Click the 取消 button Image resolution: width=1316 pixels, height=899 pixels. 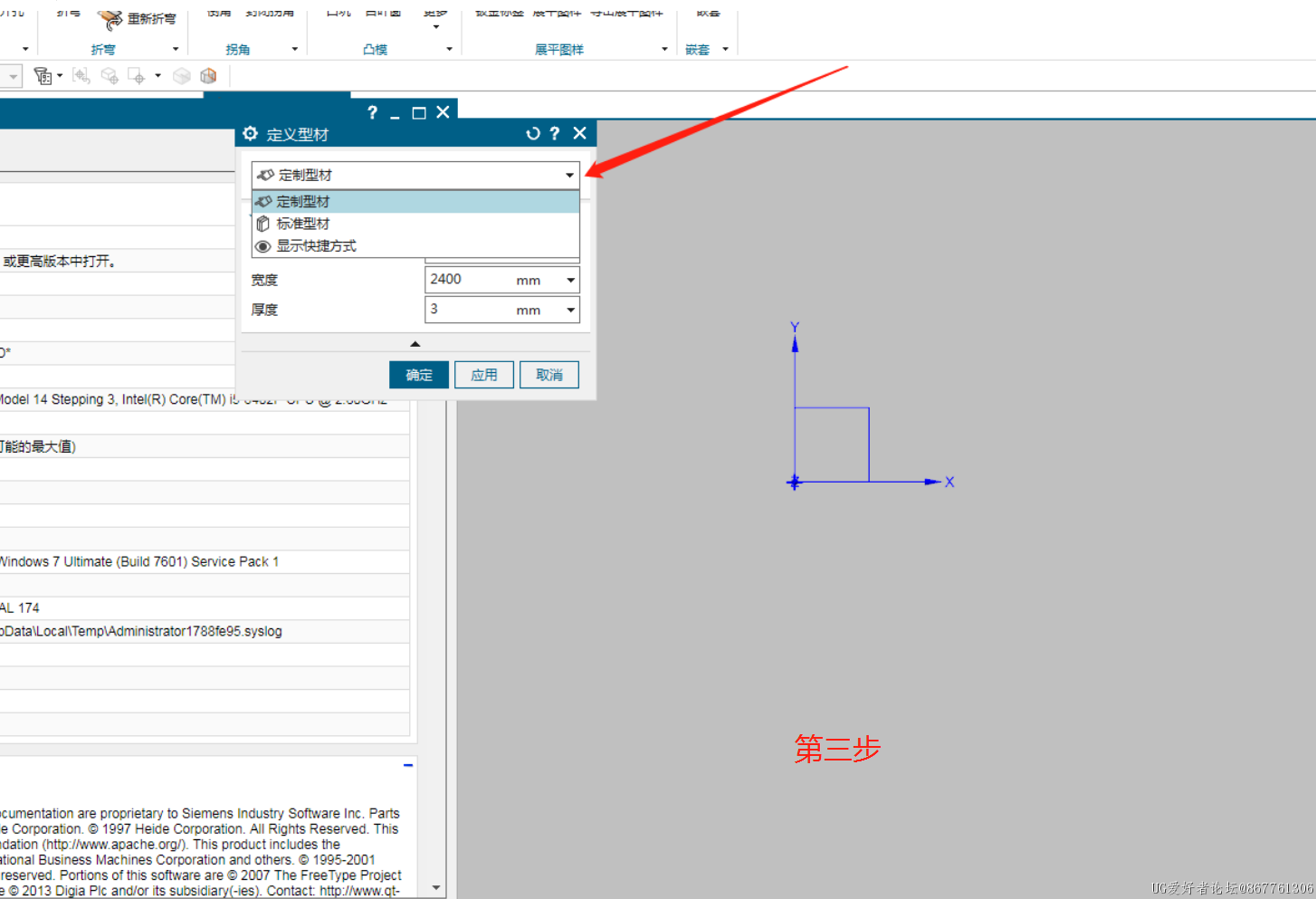point(549,375)
